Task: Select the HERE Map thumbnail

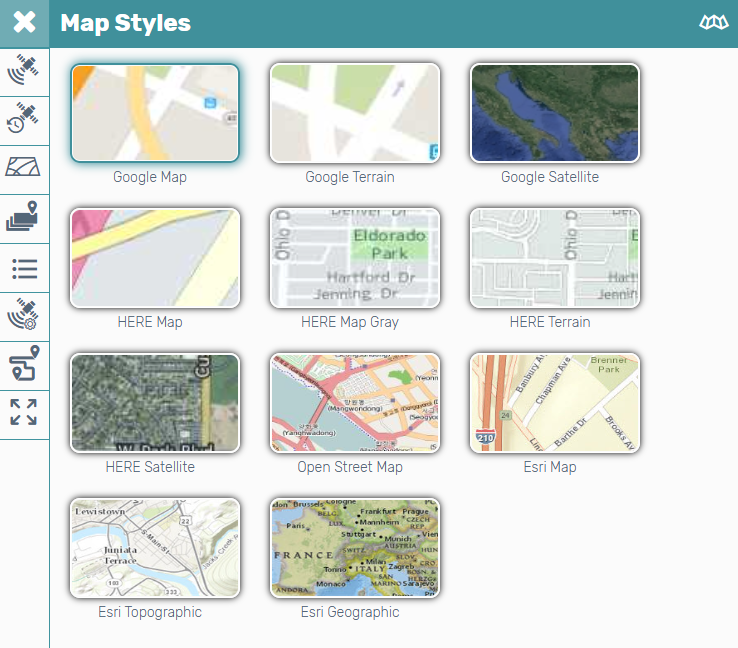Action: [x=155, y=258]
